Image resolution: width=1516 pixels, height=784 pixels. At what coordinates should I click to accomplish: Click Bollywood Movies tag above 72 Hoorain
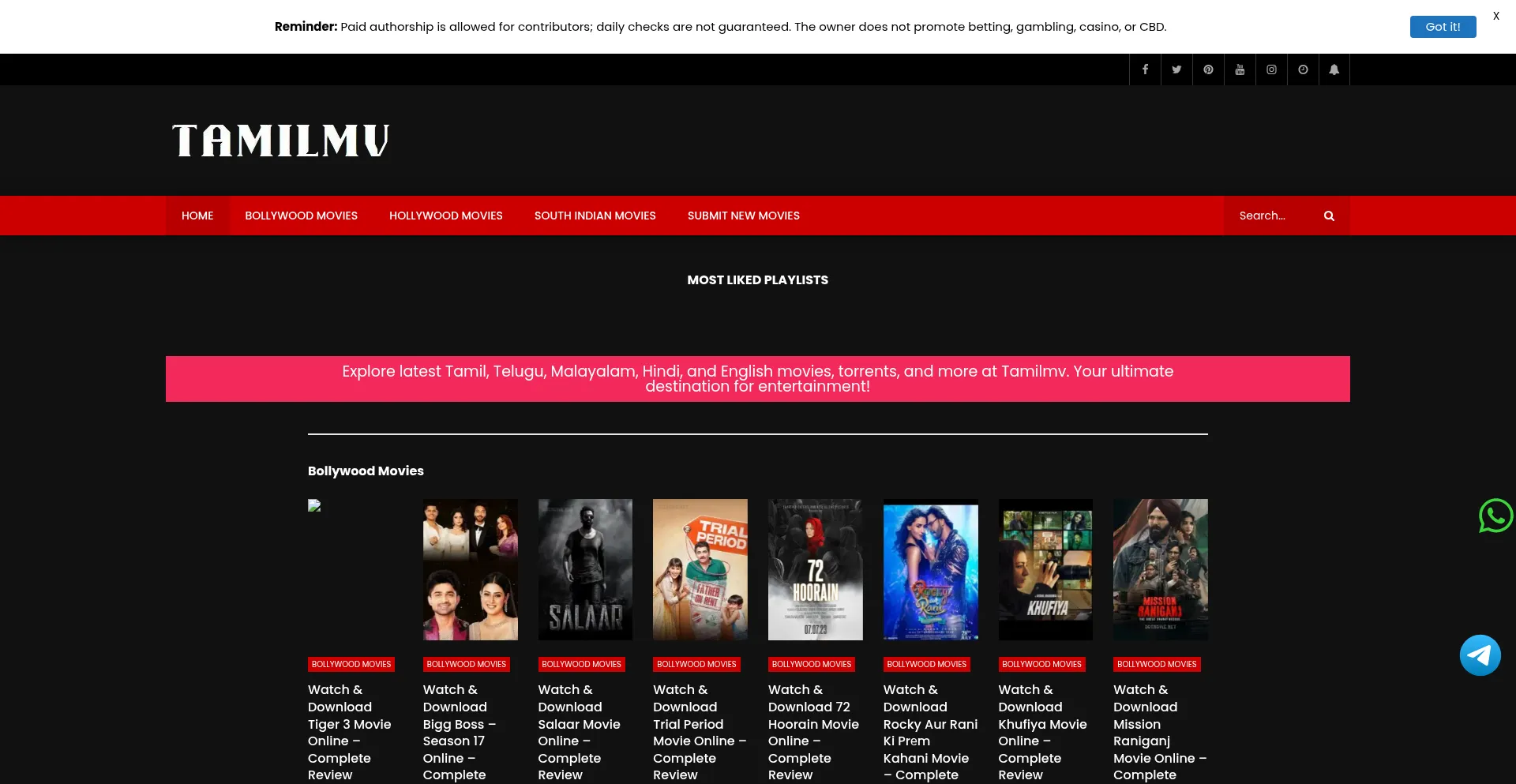(x=812, y=664)
